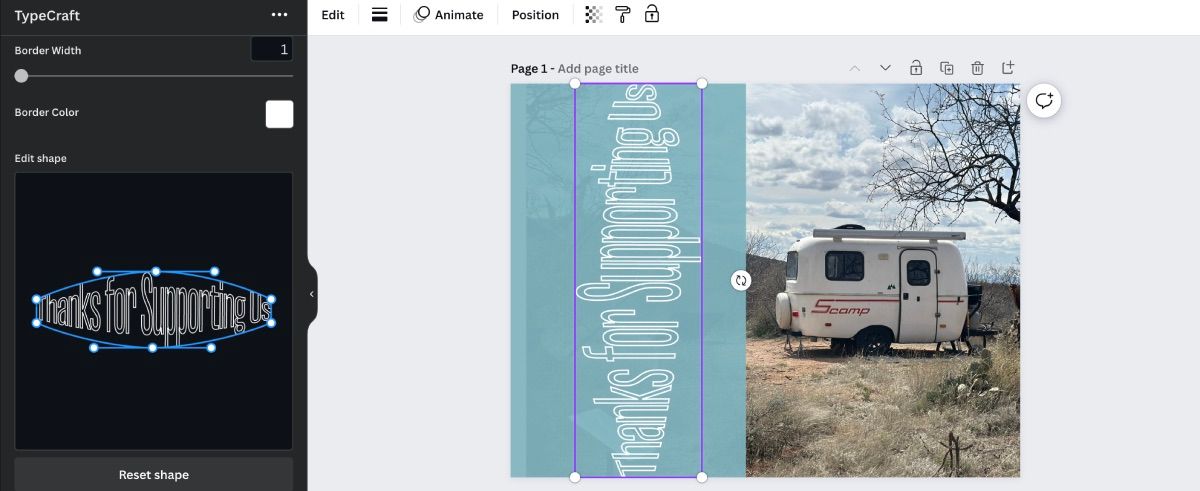Open the Position panel
The width and height of the screenshot is (1200, 491).
535,15
